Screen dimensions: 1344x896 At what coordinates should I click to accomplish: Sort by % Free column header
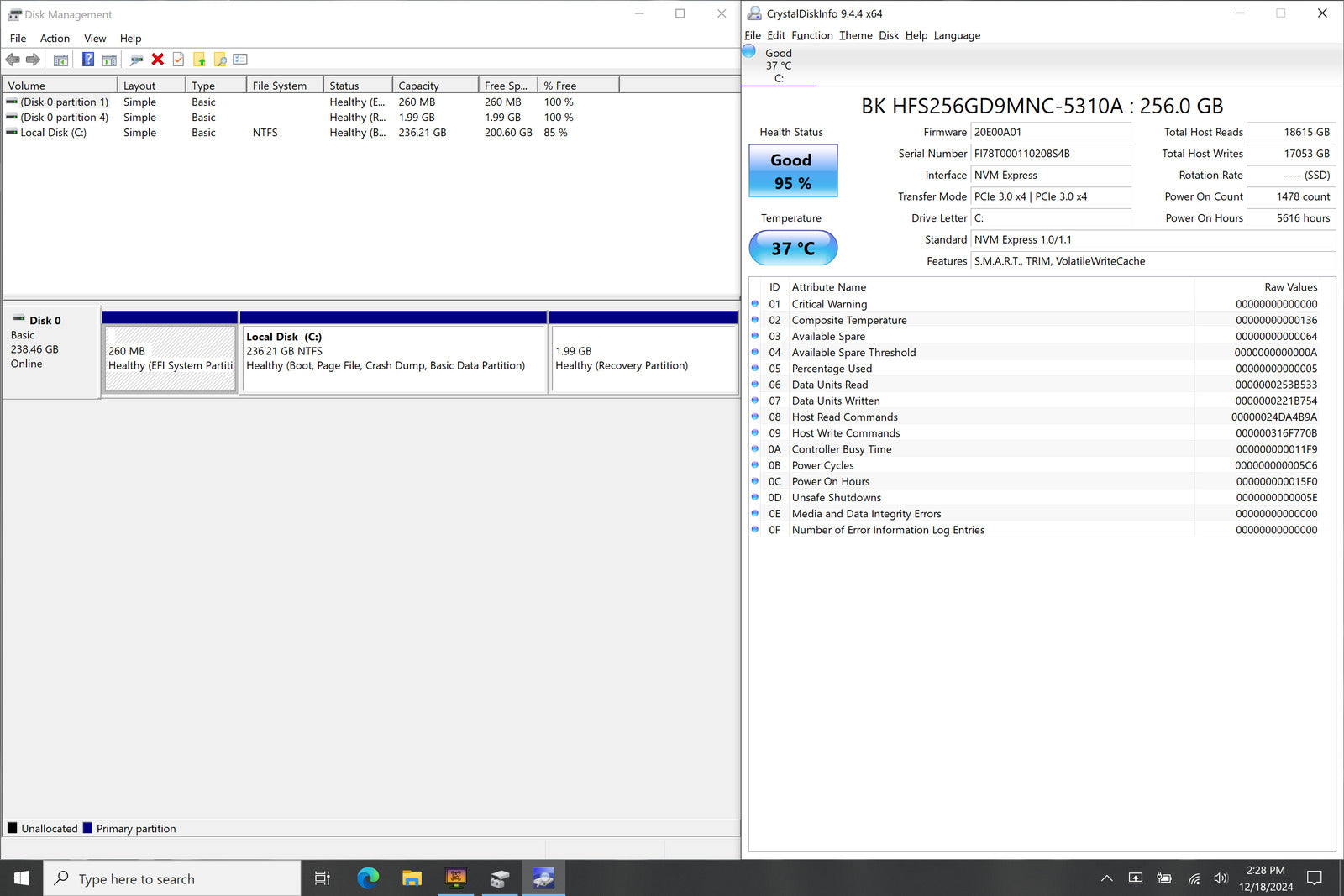coord(578,86)
